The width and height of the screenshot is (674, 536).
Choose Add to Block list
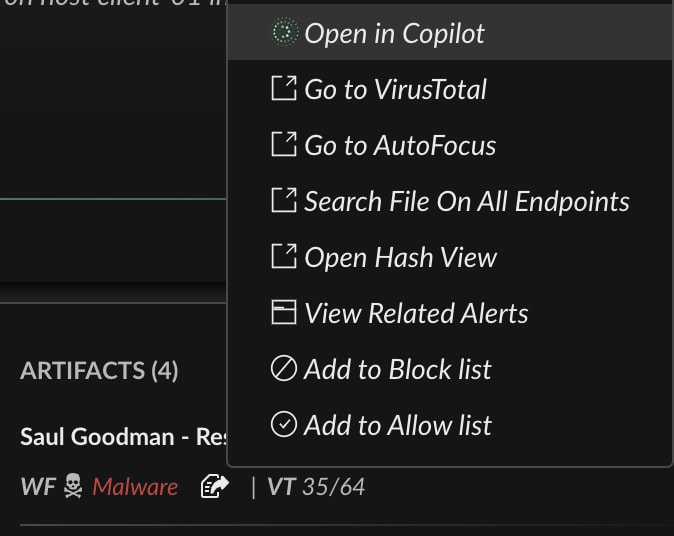click(397, 369)
